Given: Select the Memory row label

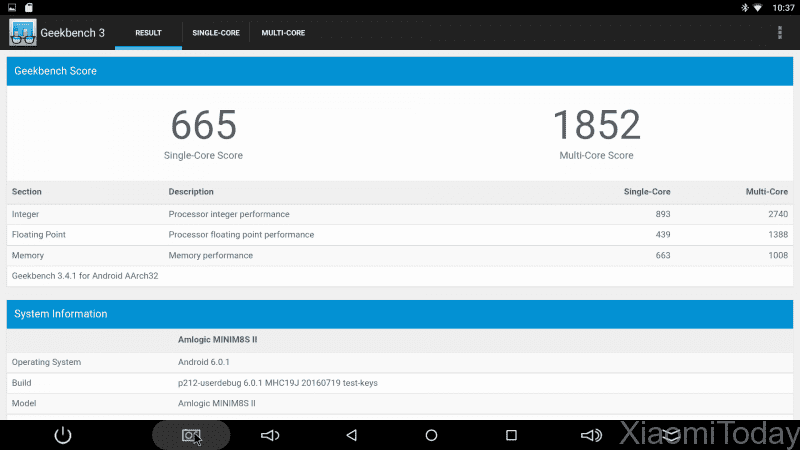Looking at the screenshot, I should coord(28,256).
